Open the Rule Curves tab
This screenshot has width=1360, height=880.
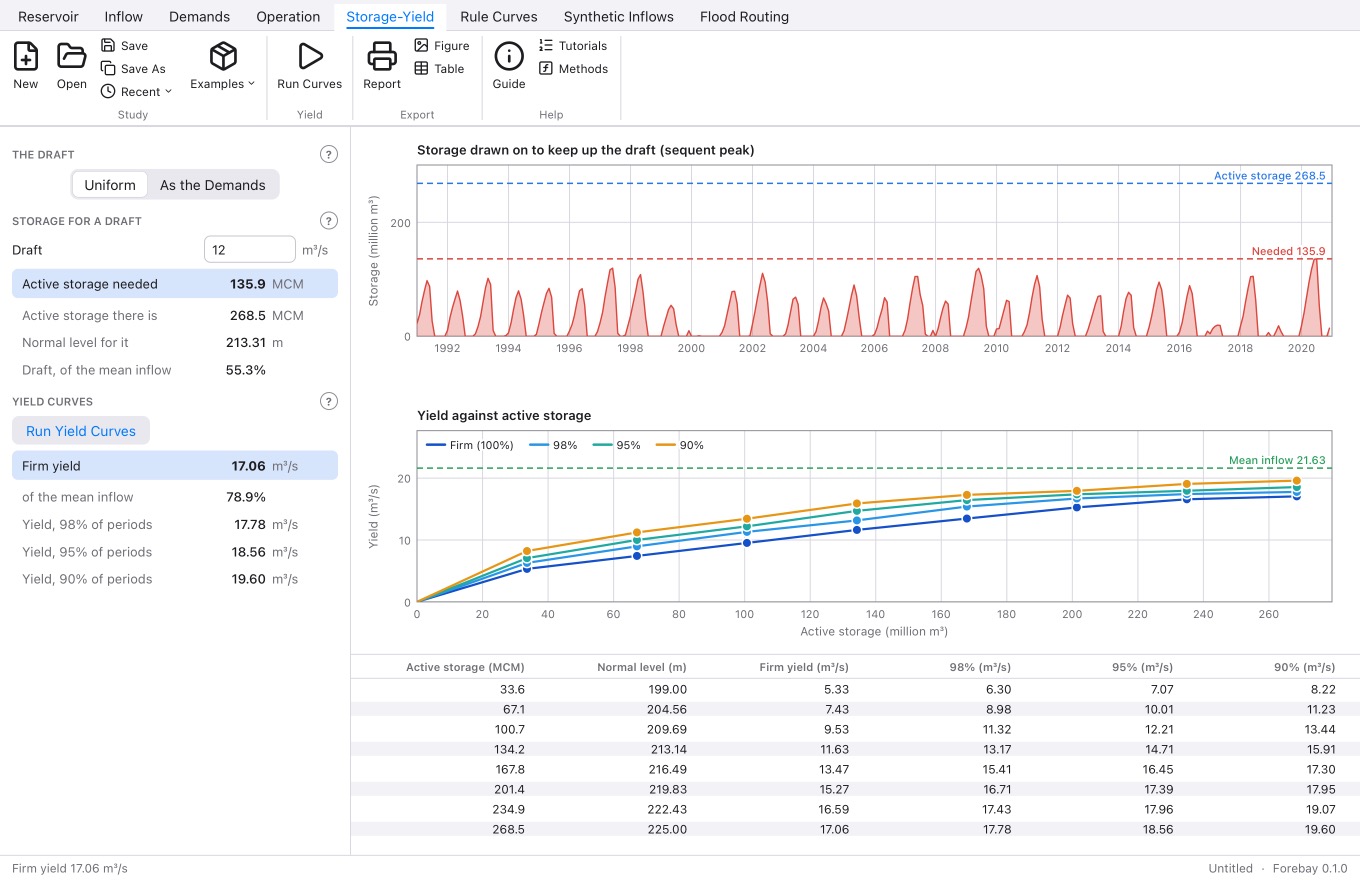point(499,17)
